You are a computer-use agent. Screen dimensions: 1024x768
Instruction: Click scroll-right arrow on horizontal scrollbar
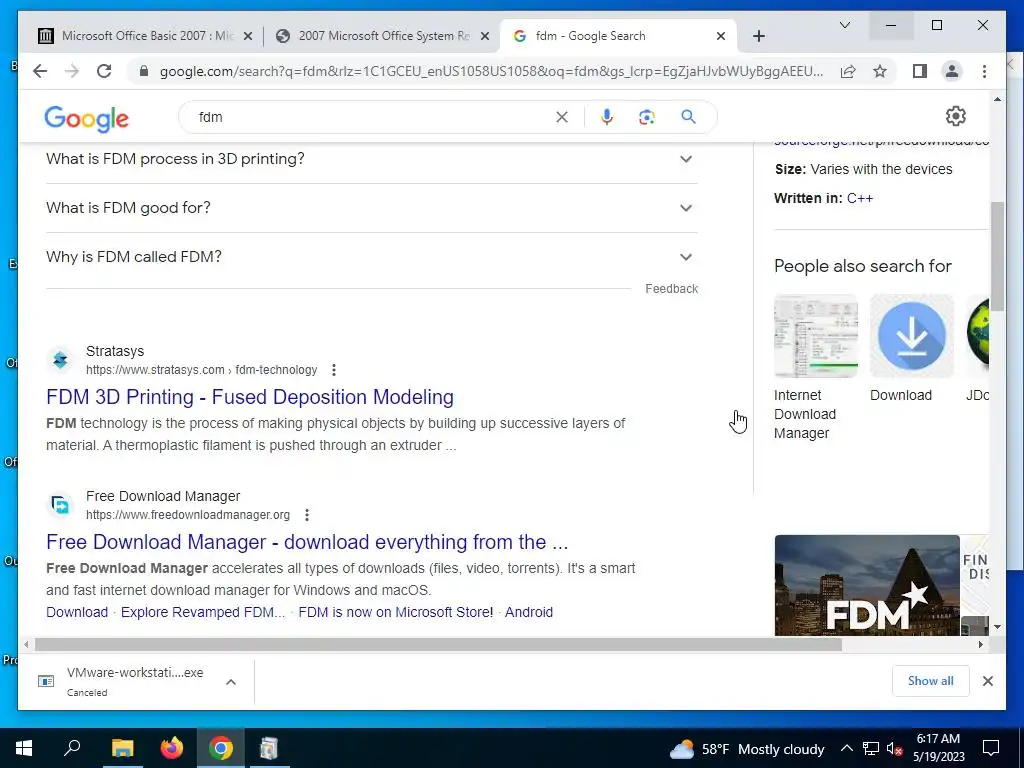[x=980, y=645]
